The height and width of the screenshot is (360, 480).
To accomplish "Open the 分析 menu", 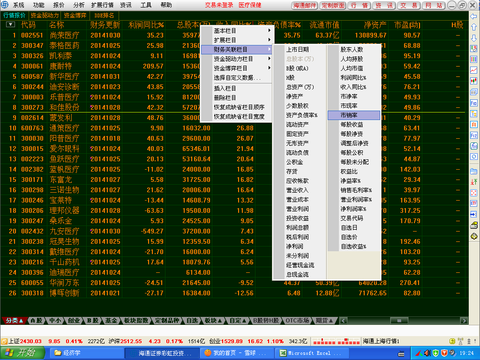I will (x=79, y=5).
